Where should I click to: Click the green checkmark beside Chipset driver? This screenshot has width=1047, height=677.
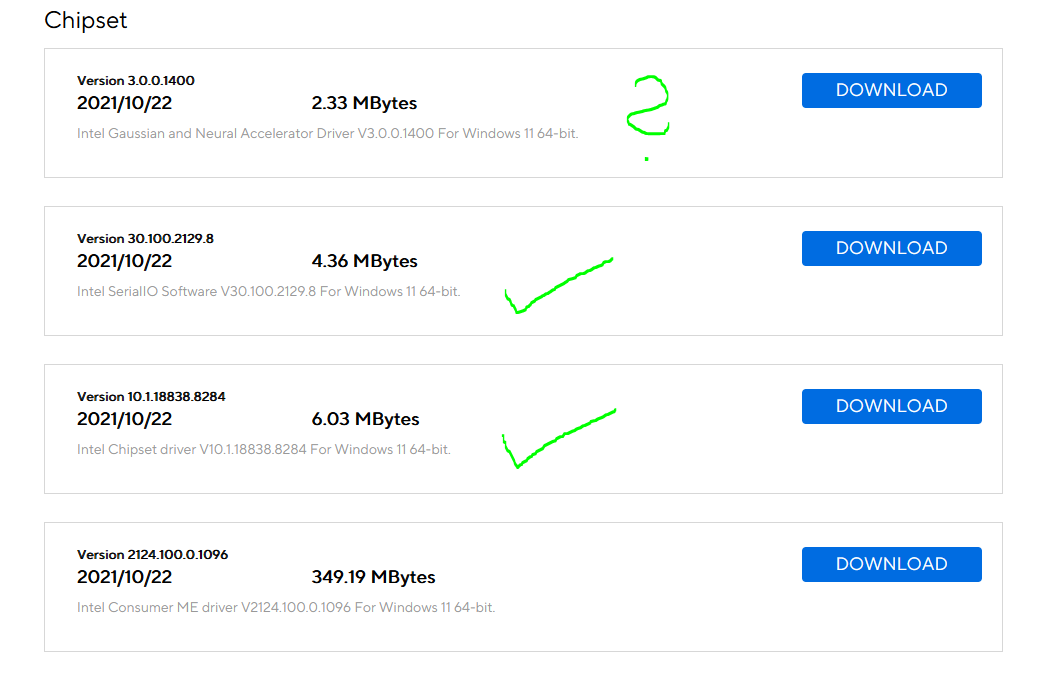click(x=559, y=438)
